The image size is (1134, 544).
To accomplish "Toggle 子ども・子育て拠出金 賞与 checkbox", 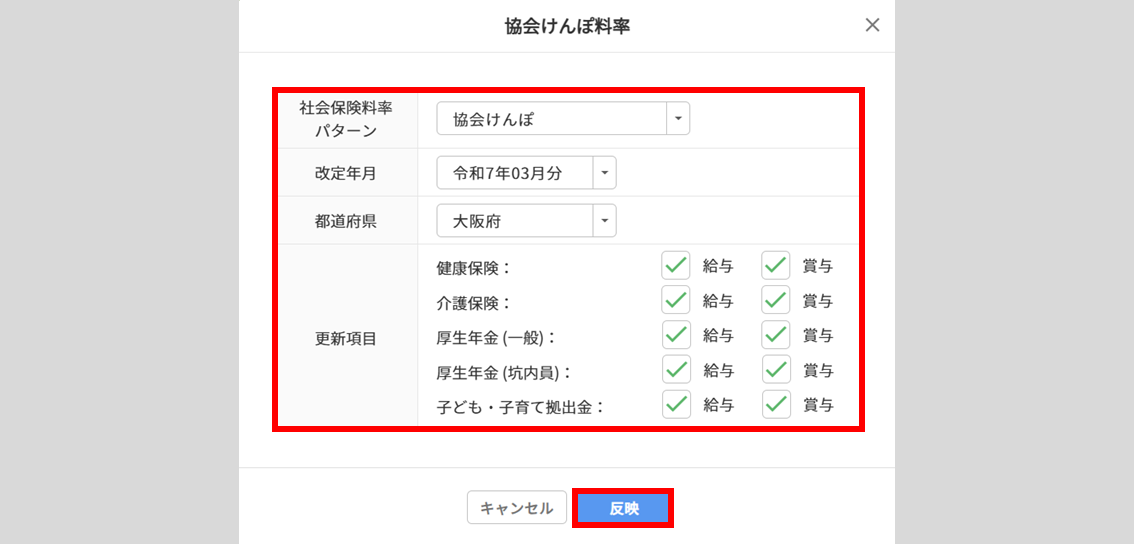I will point(776,404).
